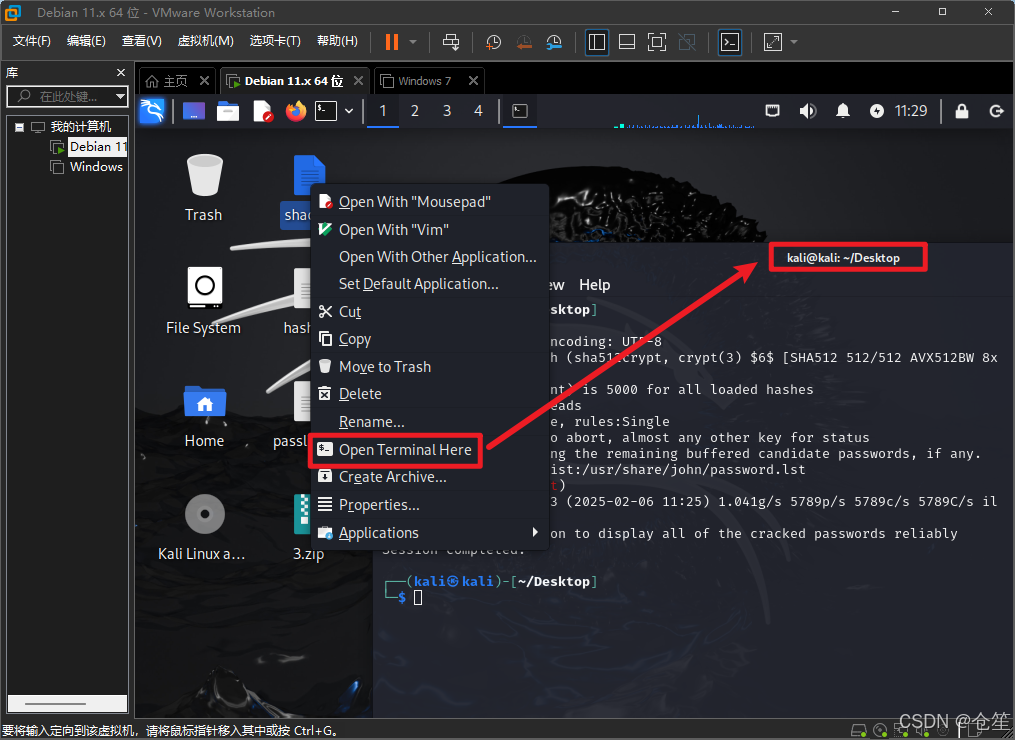This screenshot has height=740, width=1015.
Task: Close the Debian 11.x 64 位 tab
Action: 359,81
